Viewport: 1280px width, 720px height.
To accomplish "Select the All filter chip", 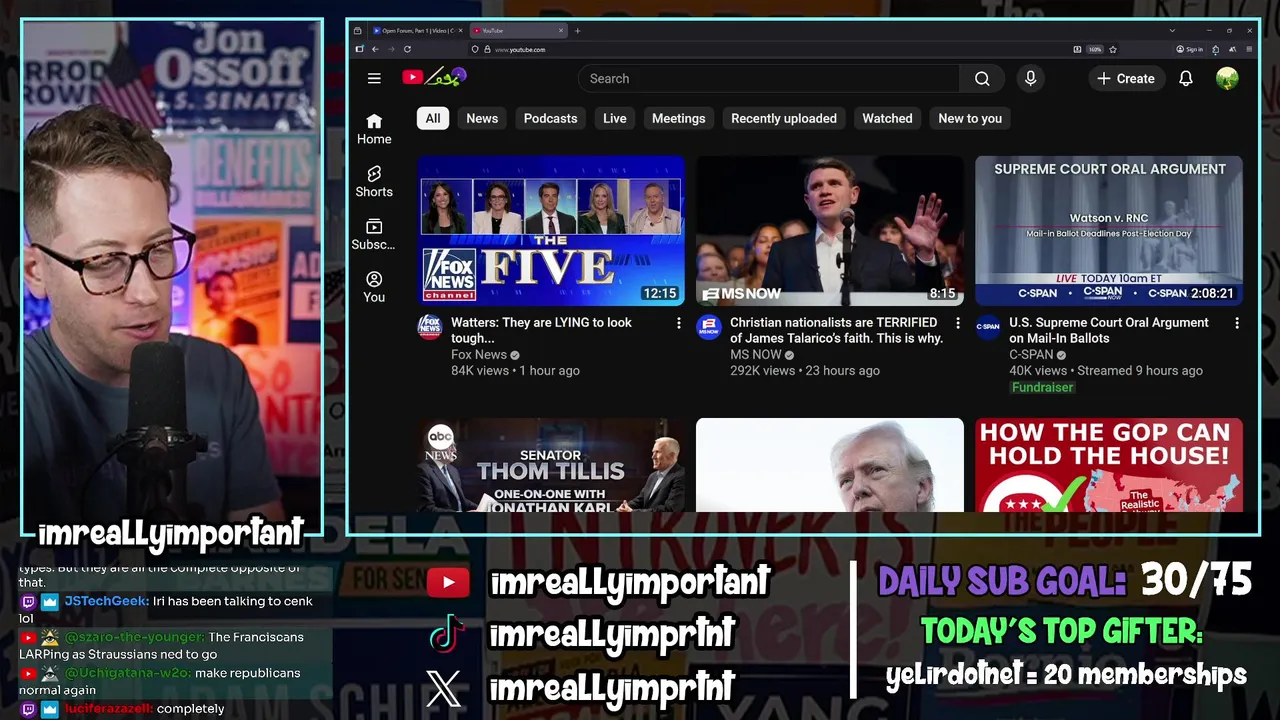I will 433,118.
